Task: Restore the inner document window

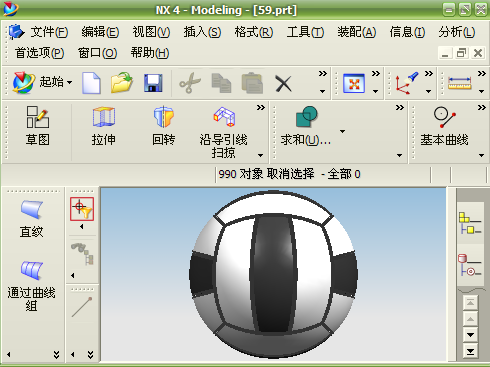Action: coord(461,53)
